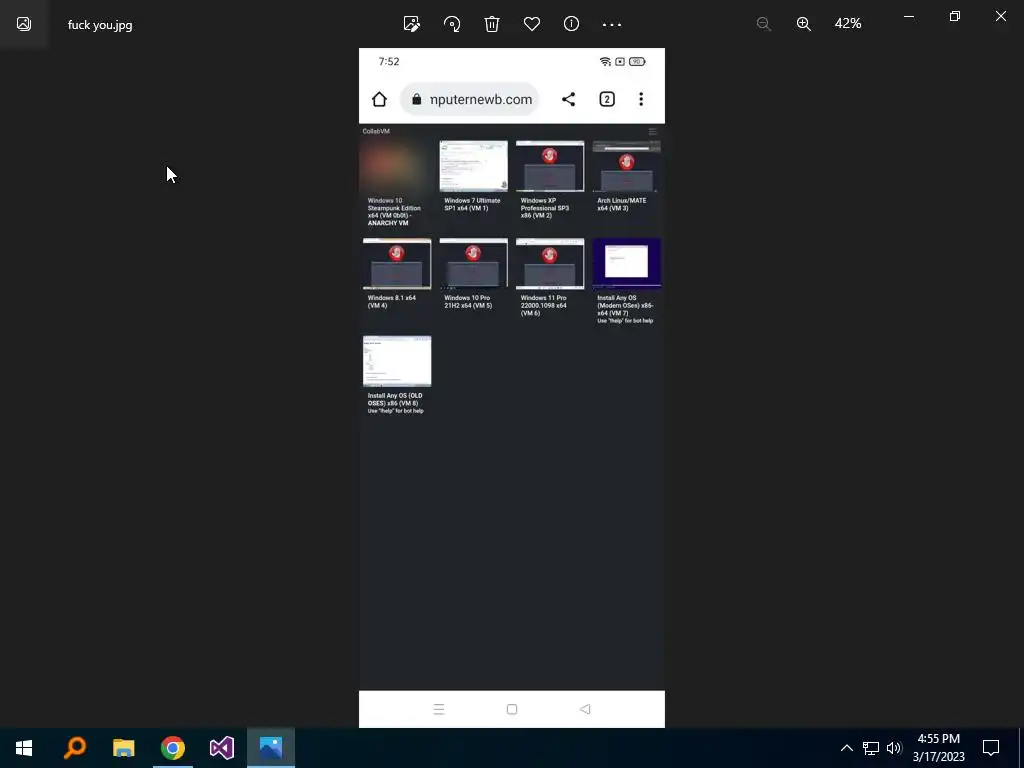Open the volume control in system tray
1024x768 pixels.
click(894, 748)
